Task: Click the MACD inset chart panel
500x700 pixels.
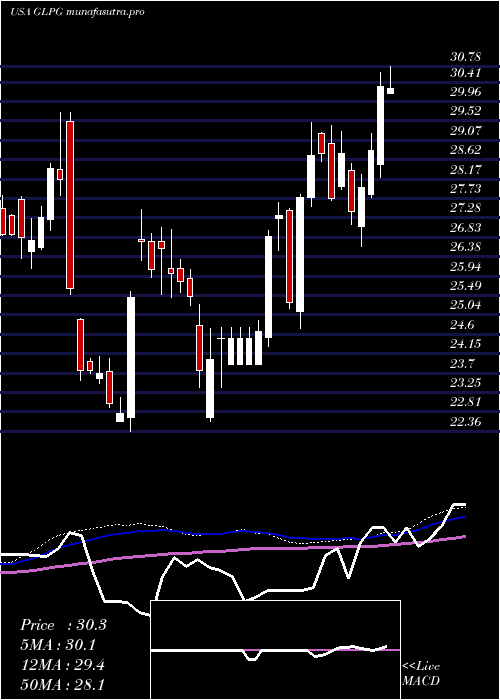Action: 275,650
